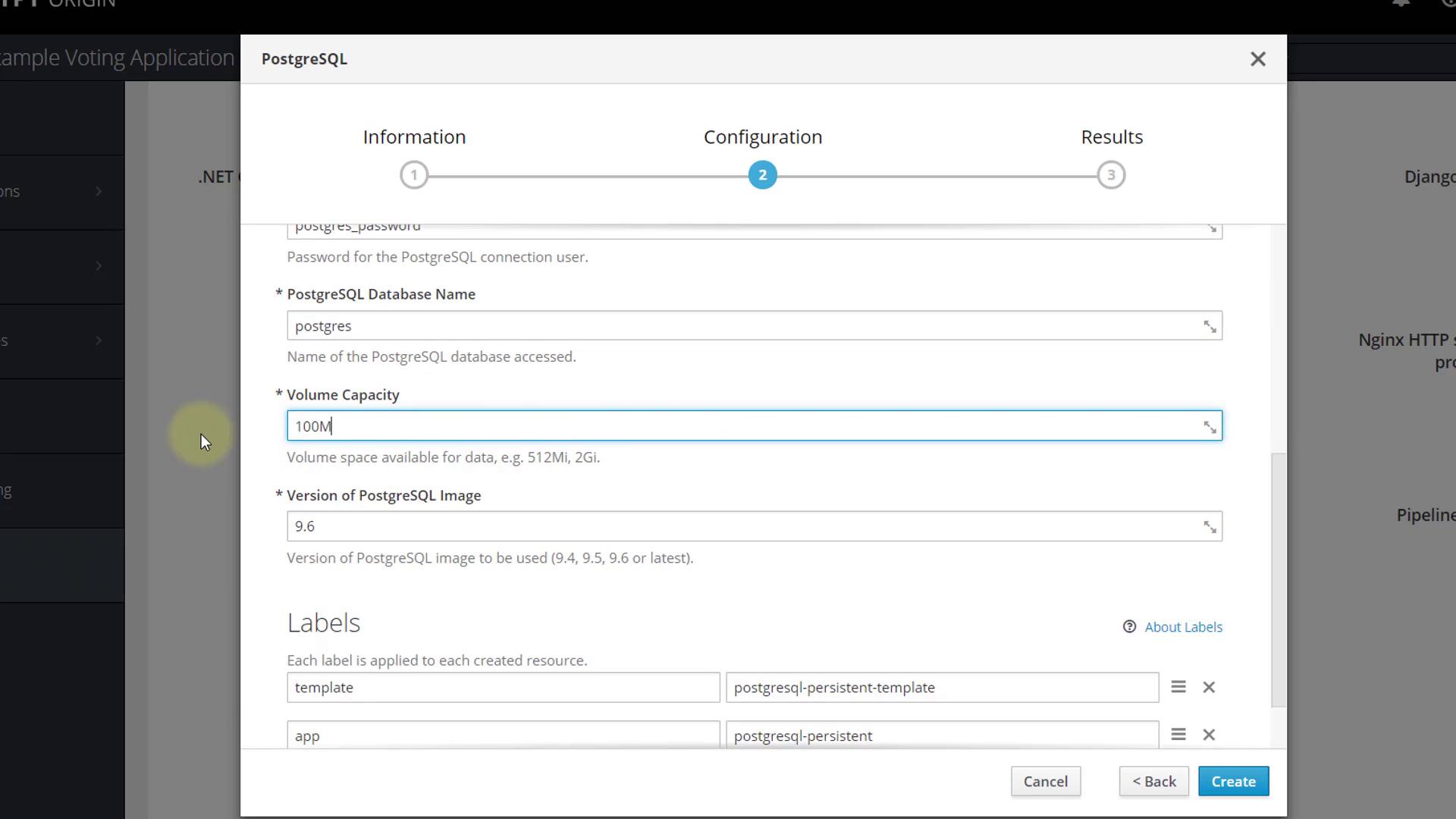Edit the template label key field
The image size is (1456, 819).
[503, 688]
